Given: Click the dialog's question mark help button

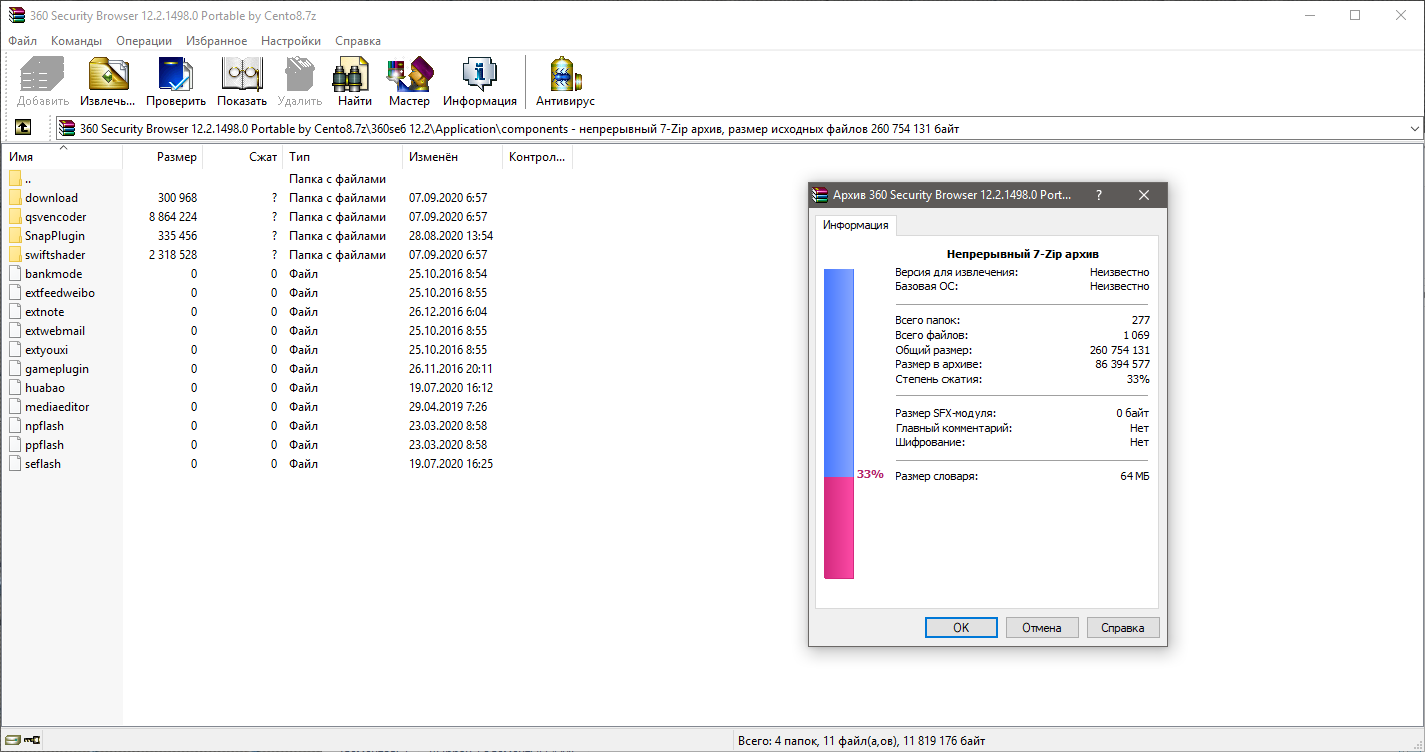Looking at the screenshot, I should pyautogui.click(x=1099, y=196).
